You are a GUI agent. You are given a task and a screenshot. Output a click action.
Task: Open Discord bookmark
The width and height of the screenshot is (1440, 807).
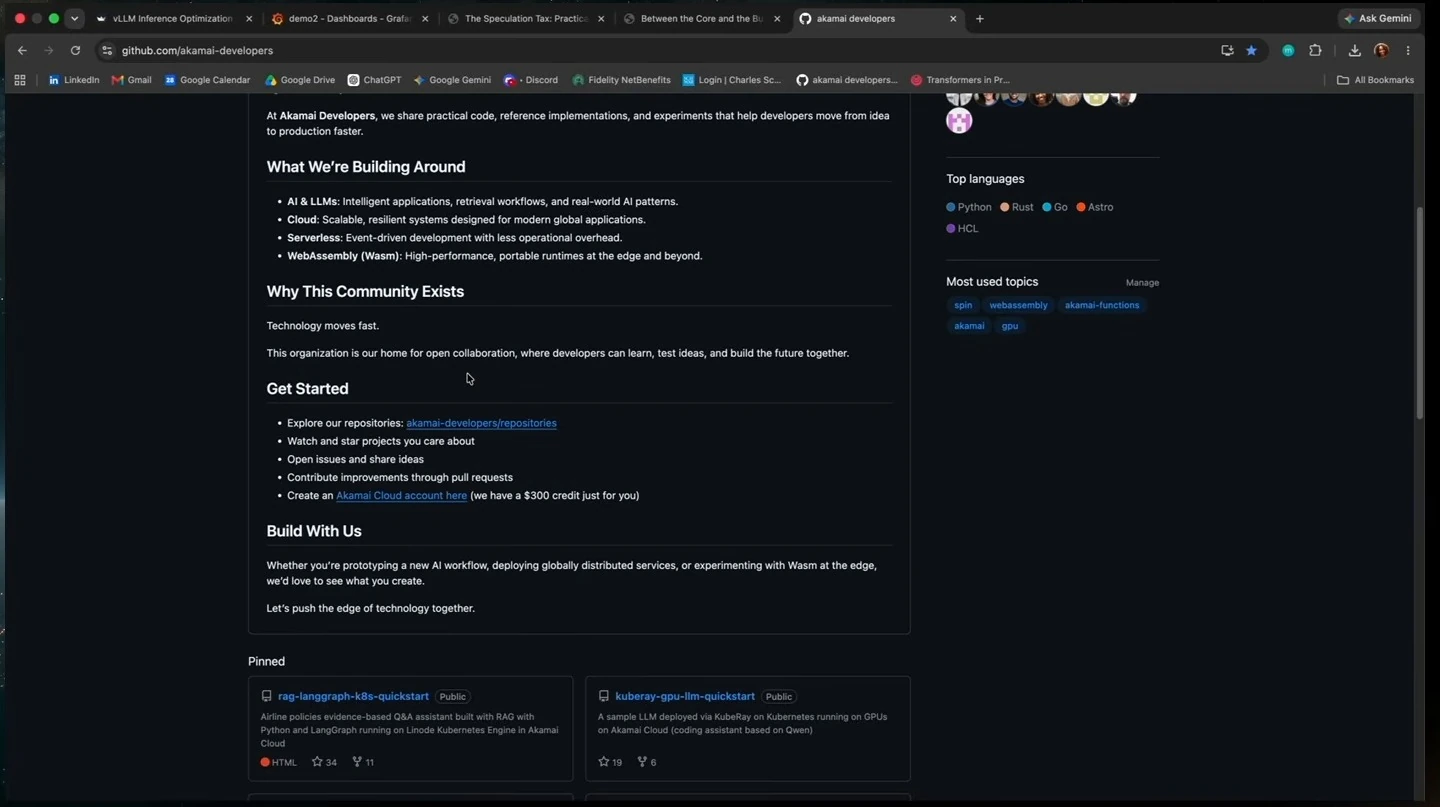tap(531, 80)
